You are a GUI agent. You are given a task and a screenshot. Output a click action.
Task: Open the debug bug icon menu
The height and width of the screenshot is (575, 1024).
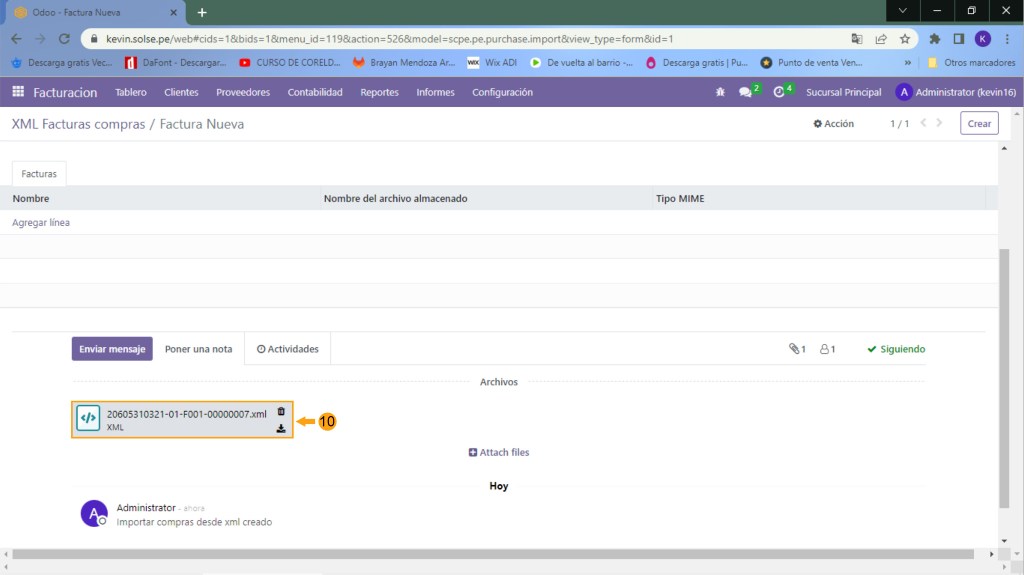coord(720,92)
